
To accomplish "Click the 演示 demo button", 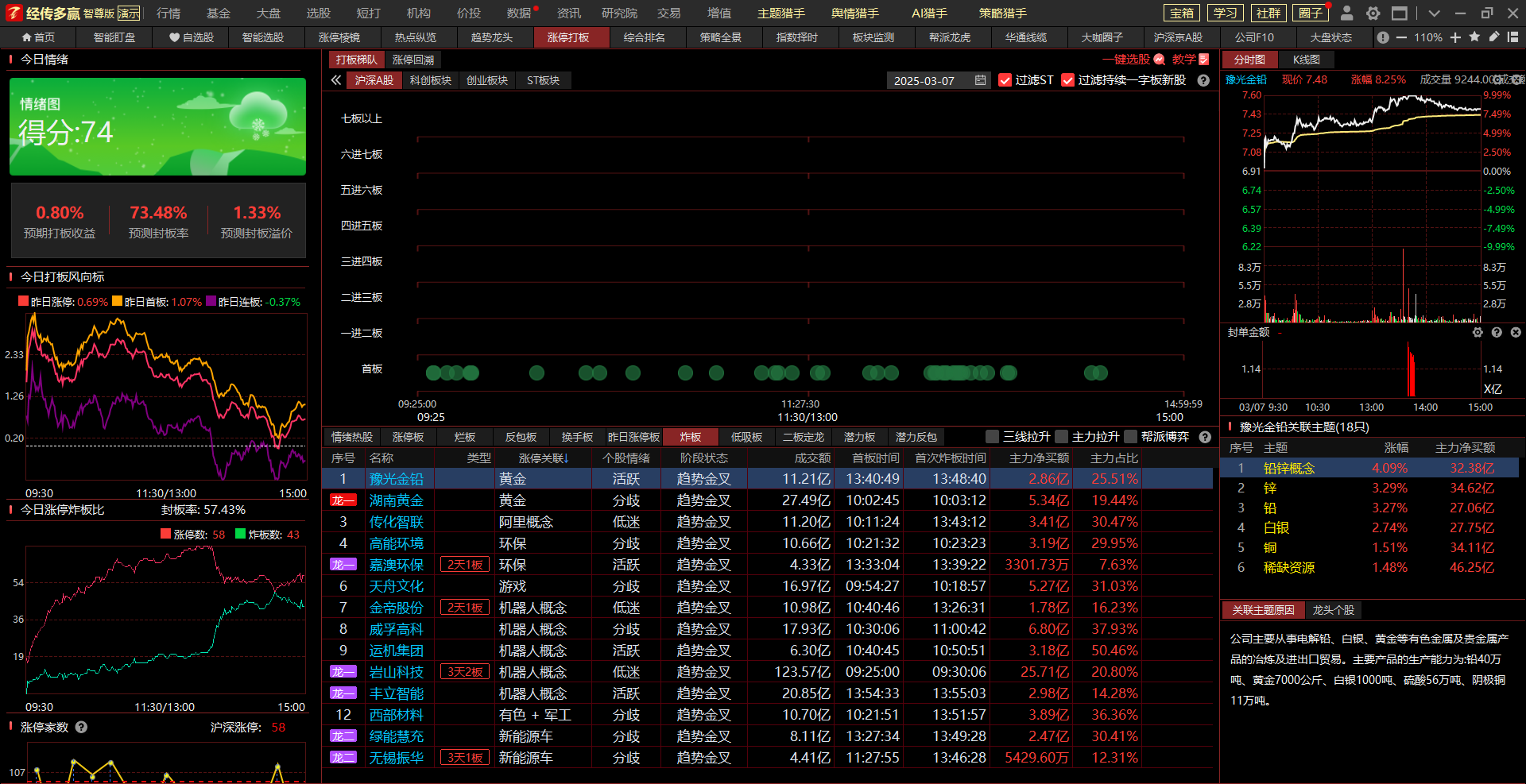I will [x=129, y=14].
